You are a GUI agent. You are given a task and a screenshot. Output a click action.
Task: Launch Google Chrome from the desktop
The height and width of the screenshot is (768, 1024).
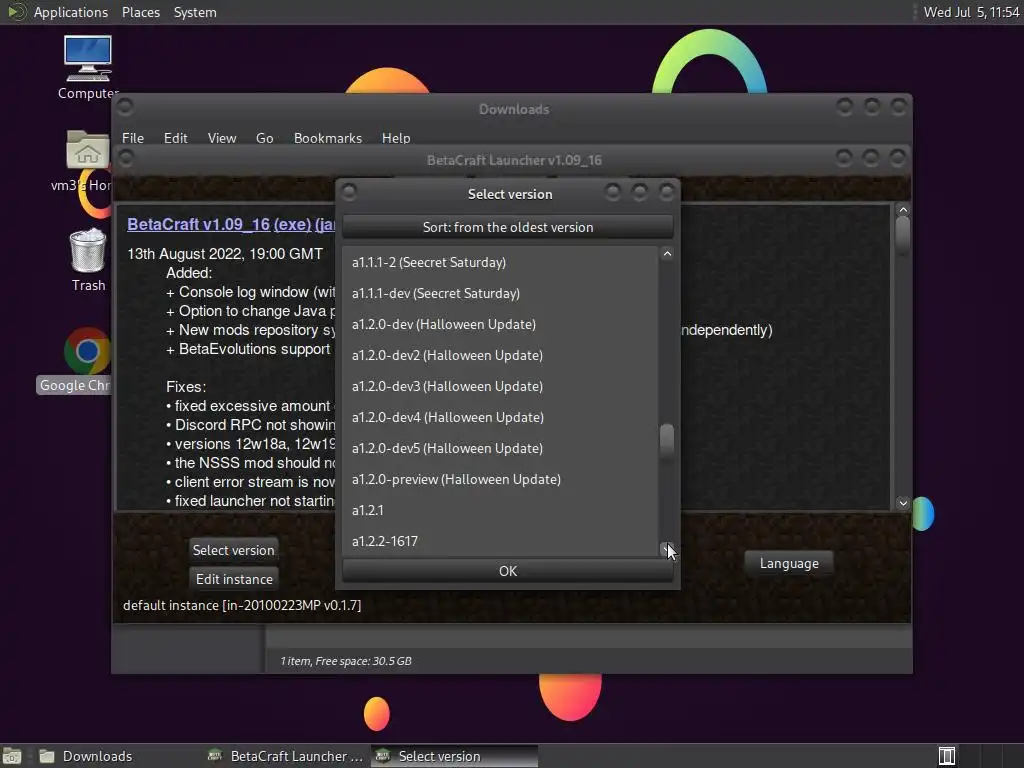(87, 360)
